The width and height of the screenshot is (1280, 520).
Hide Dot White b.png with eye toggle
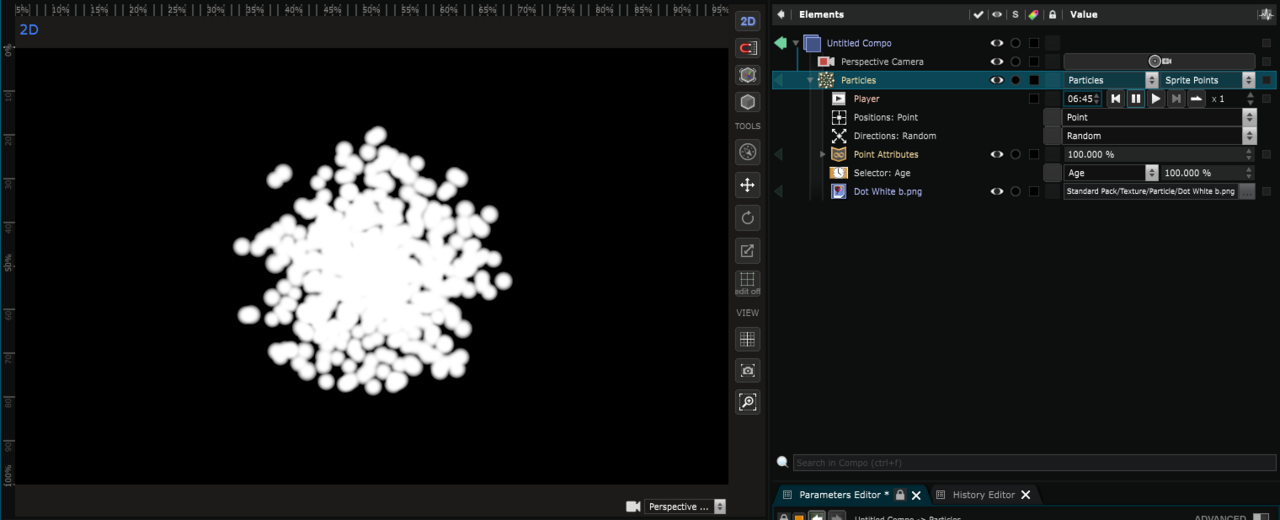(997, 191)
